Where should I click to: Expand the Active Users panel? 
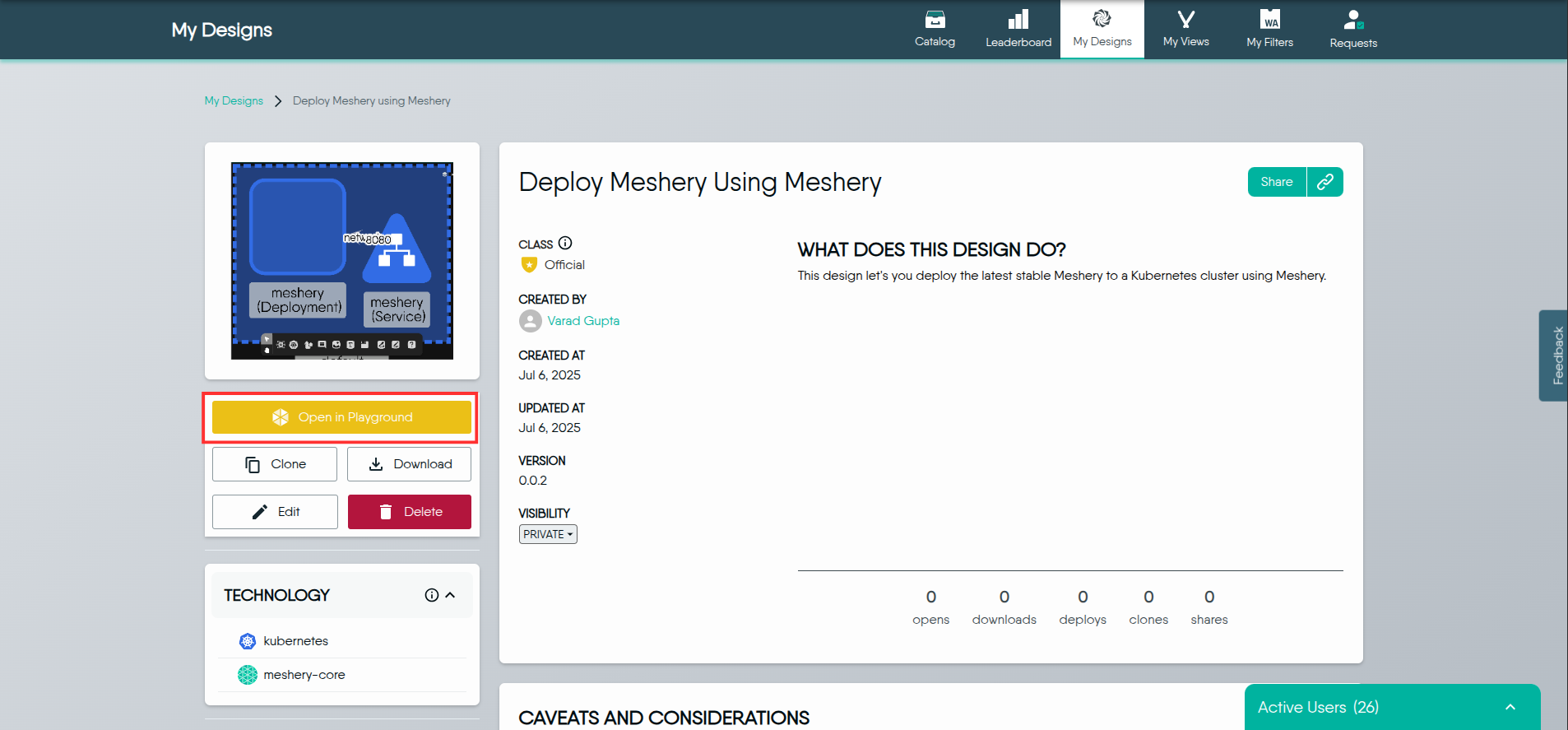(1510, 707)
